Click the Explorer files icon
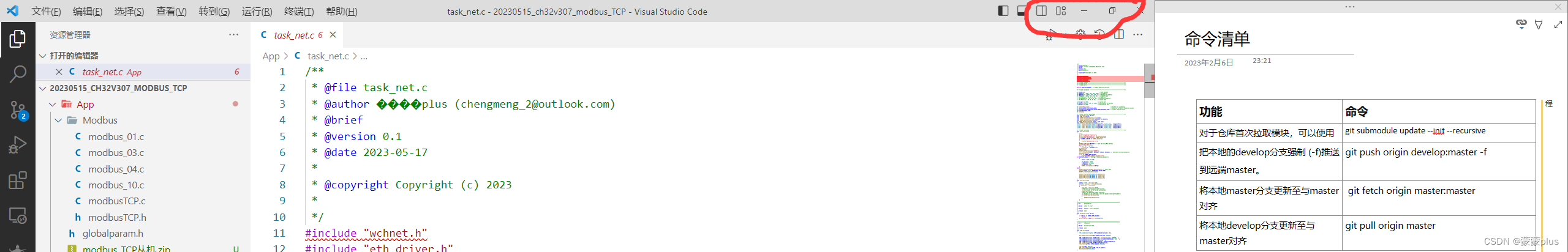Screen dimensions: 1568x252 pyautogui.click(x=18, y=39)
